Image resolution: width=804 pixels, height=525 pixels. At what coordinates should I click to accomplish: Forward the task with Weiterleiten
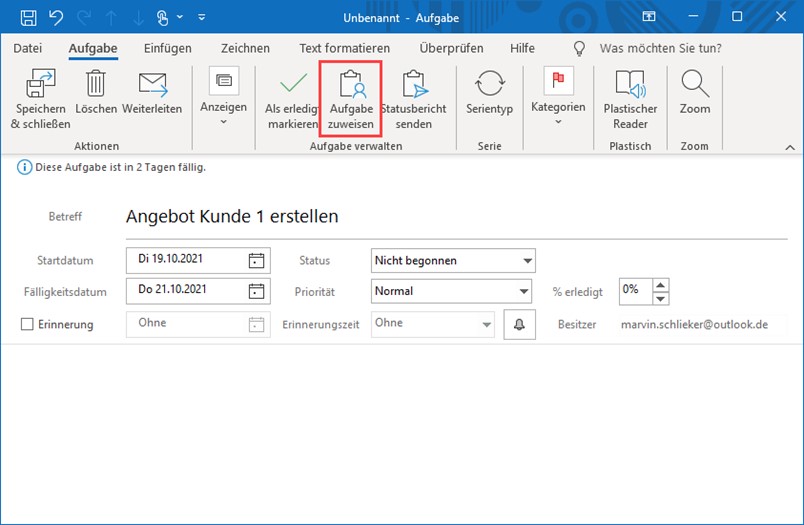152,92
